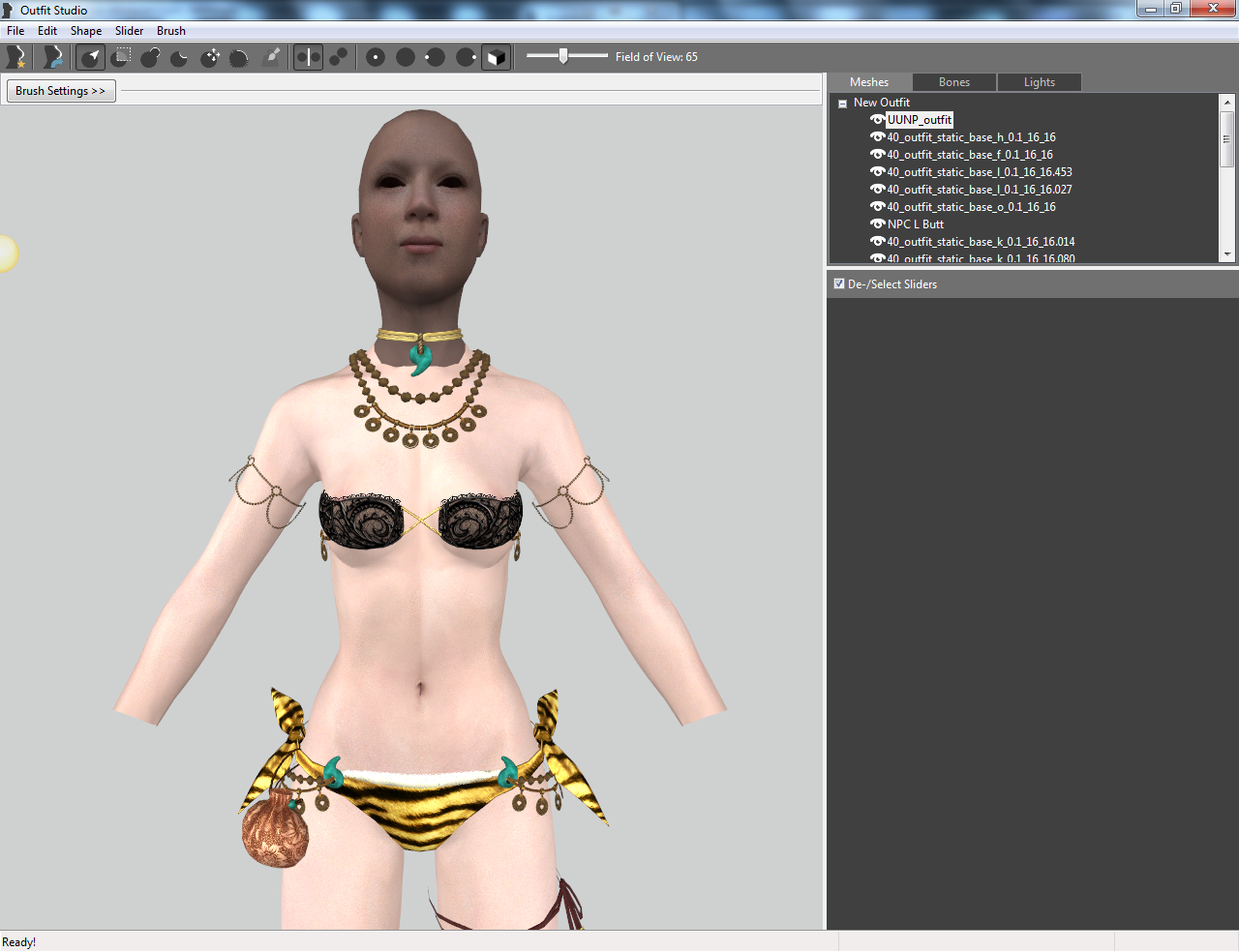Choose the Mask brush tool
Image resolution: width=1239 pixels, height=952 pixels.
pyautogui.click(x=121, y=57)
